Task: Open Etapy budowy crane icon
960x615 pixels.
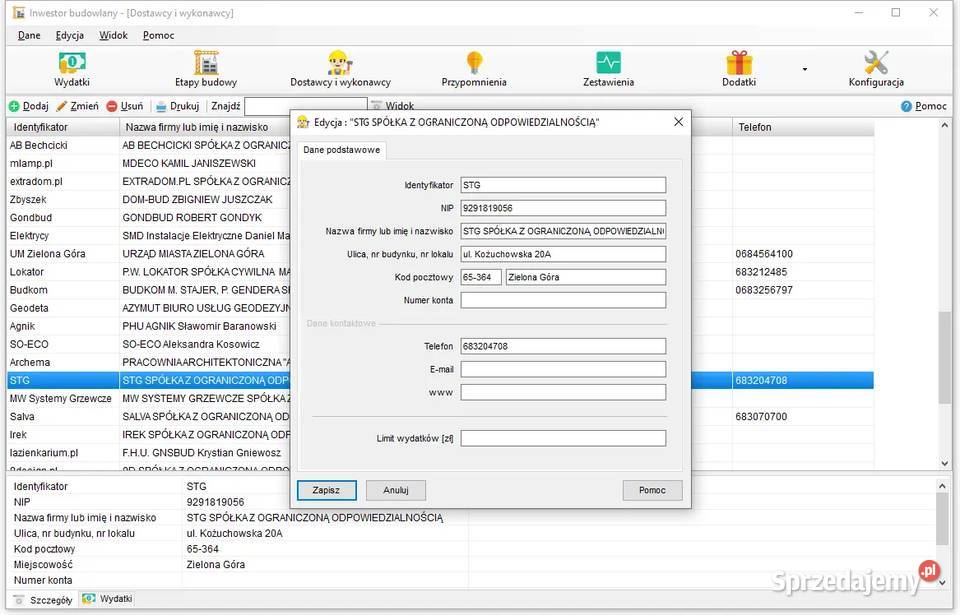Action: point(206,64)
